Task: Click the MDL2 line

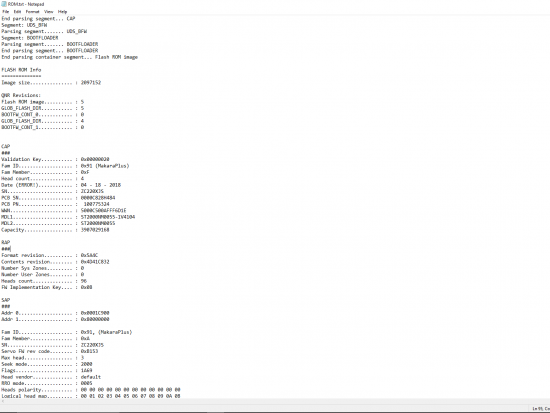Action: [x=58, y=223]
